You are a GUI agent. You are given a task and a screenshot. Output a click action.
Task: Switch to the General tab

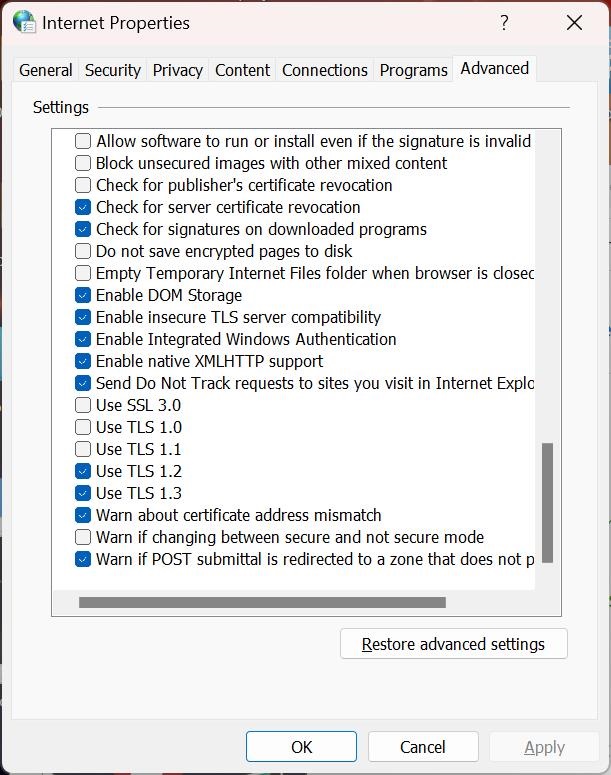point(46,70)
